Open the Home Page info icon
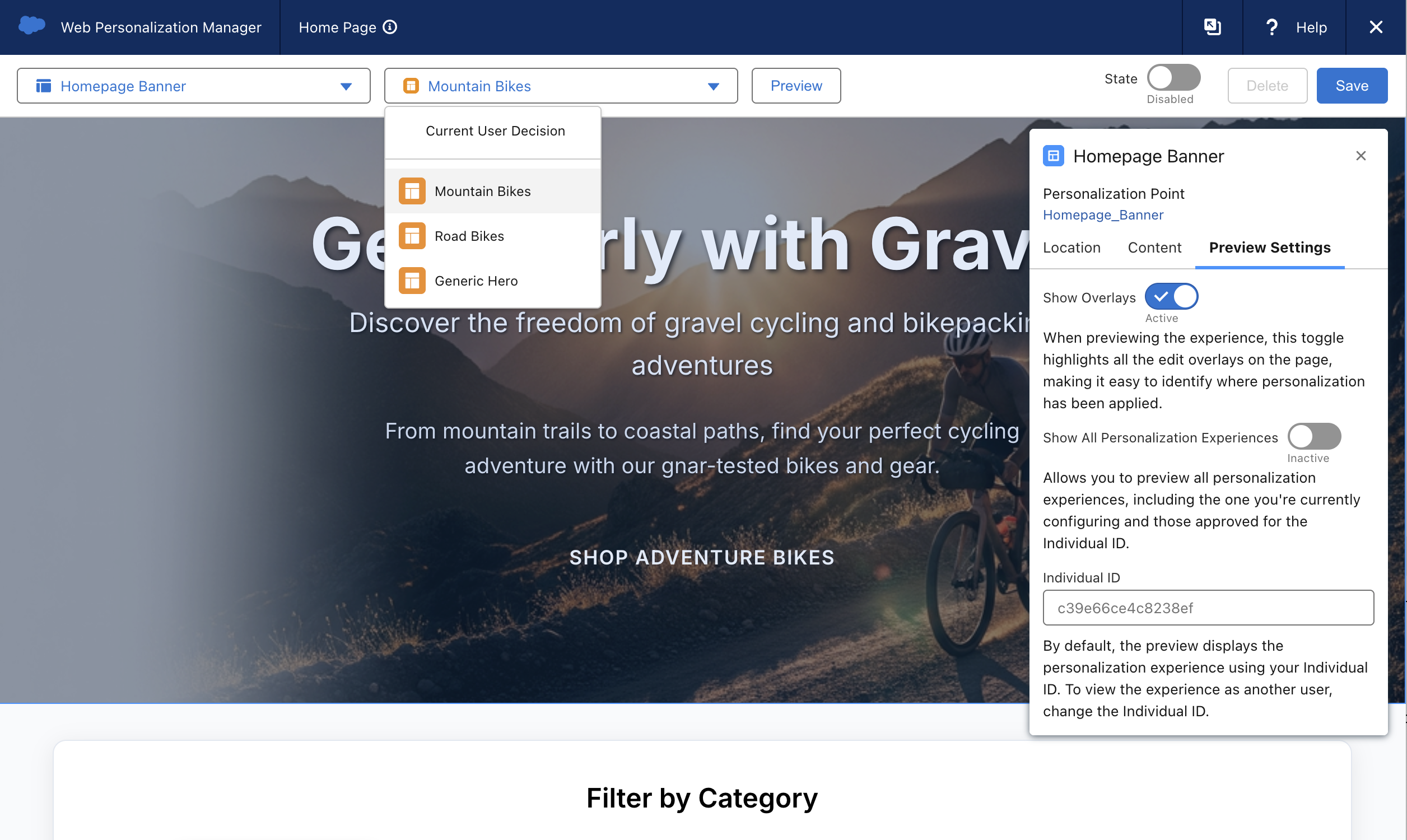Image resolution: width=1407 pixels, height=840 pixels. [x=390, y=27]
